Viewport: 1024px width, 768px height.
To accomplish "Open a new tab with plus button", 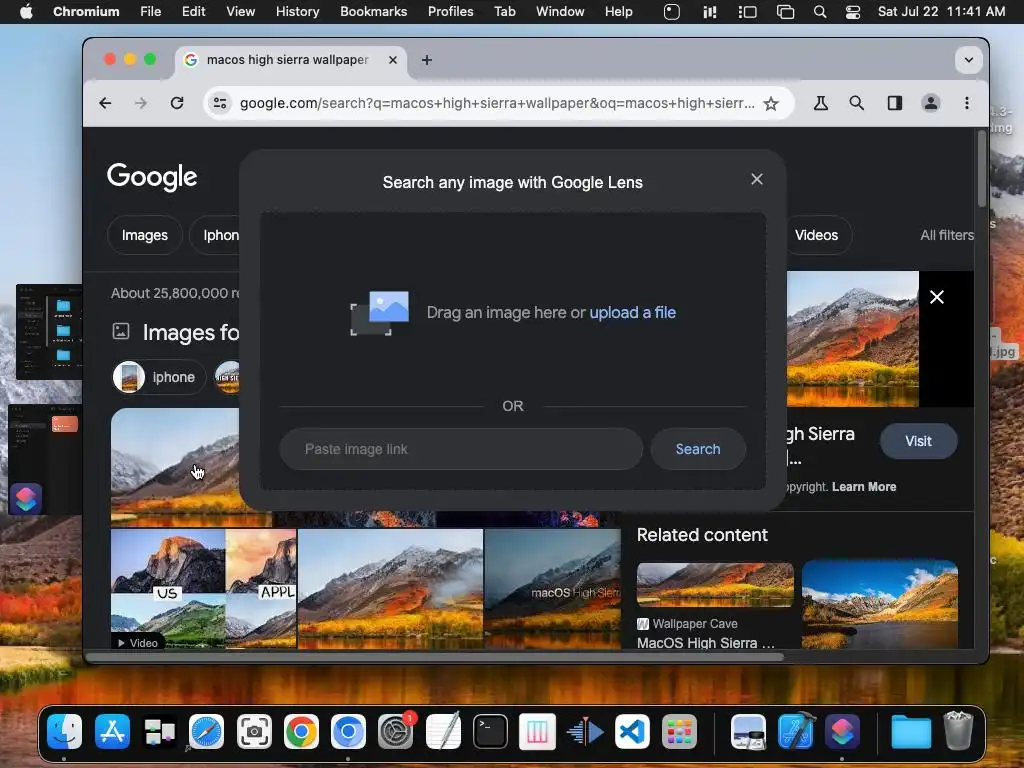I will point(426,60).
